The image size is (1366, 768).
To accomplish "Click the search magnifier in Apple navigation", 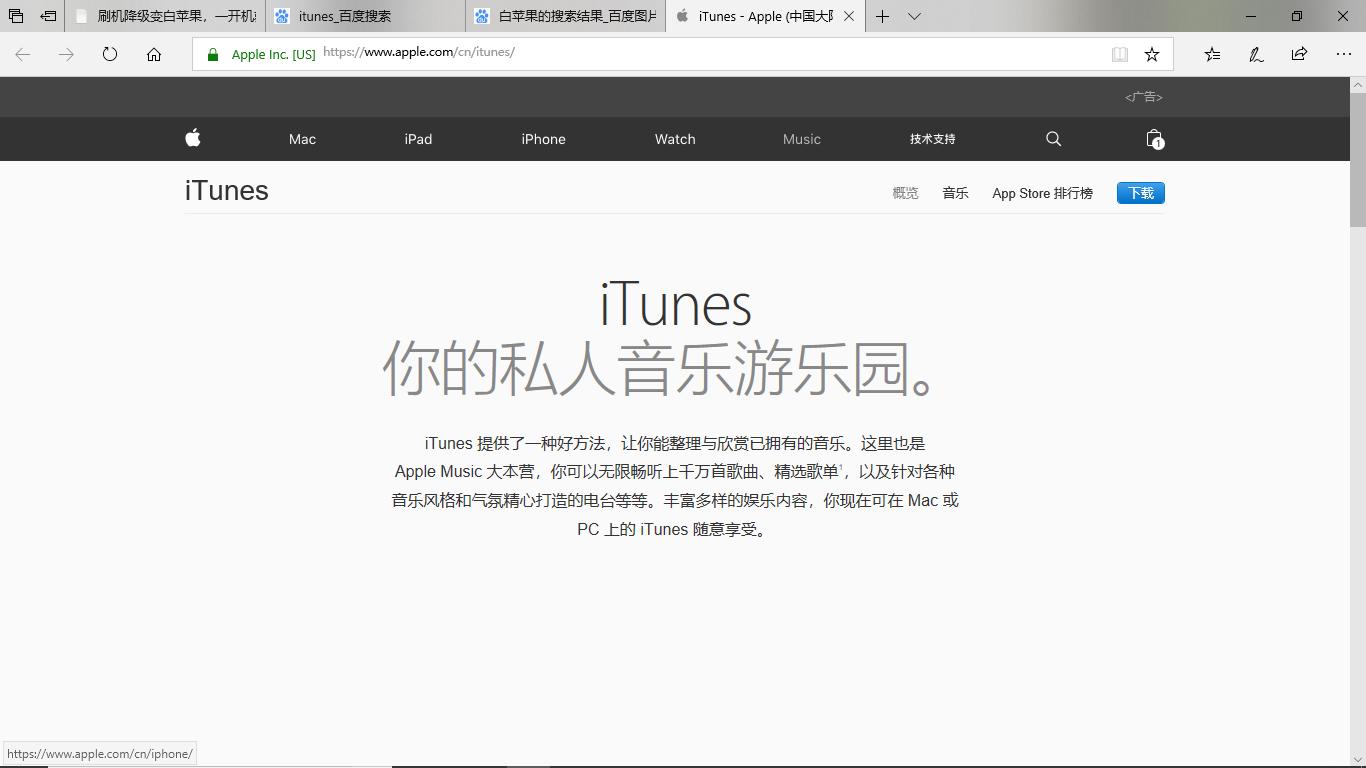I will coord(1052,139).
